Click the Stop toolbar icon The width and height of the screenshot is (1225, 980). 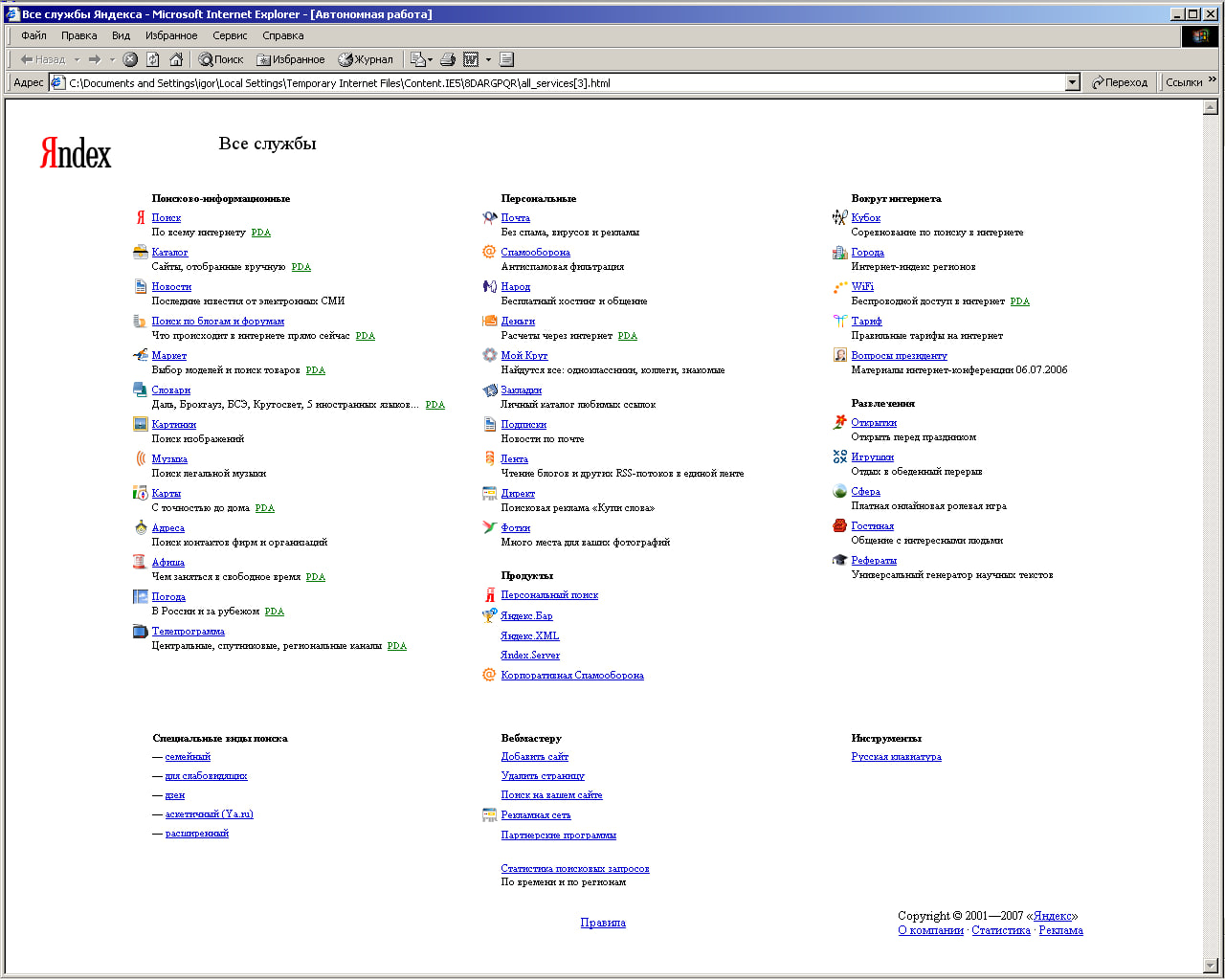(130, 59)
